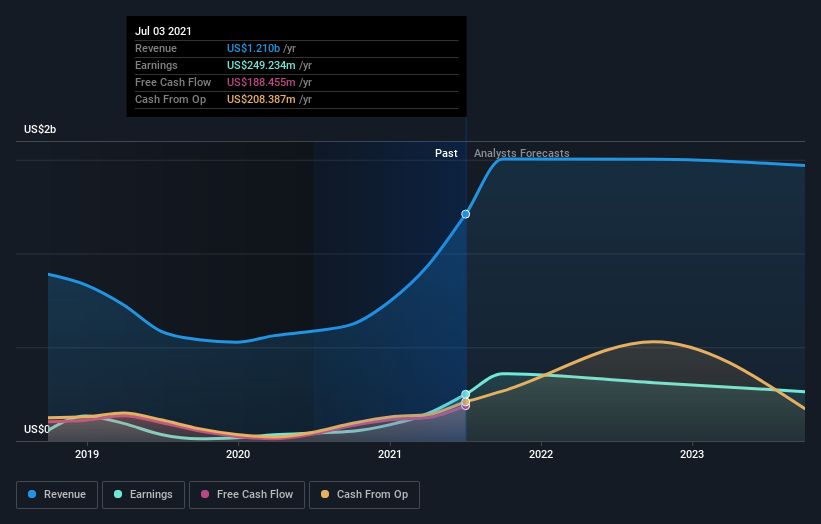This screenshot has height=524, width=821.
Task: Click the US$2b y-axis label
Action: tap(40, 129)
